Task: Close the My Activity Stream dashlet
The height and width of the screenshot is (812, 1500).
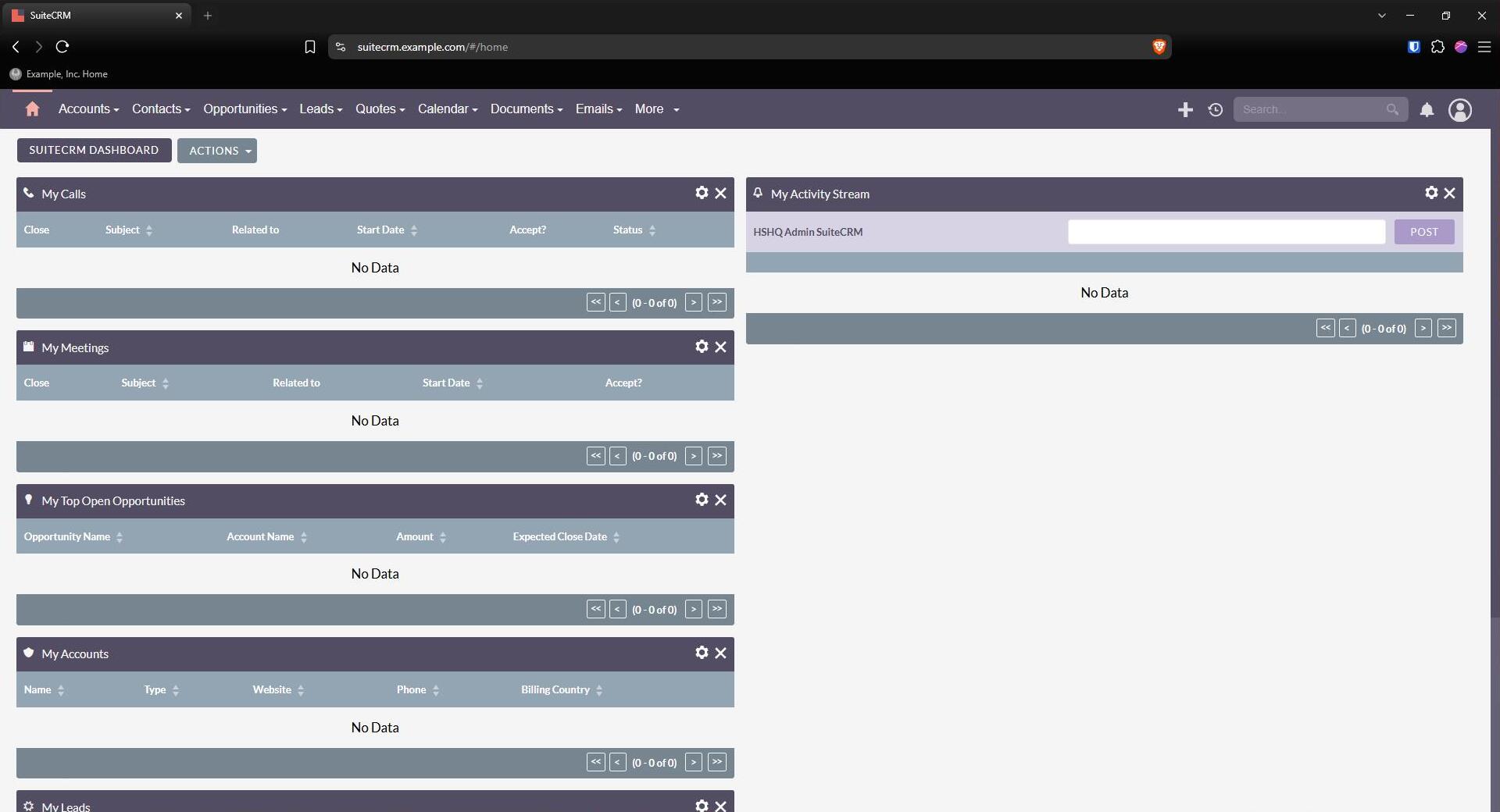Action: (x=1449, y=193)
